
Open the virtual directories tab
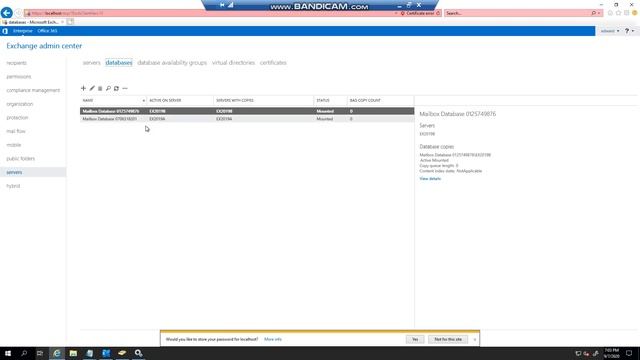point(233,63)
